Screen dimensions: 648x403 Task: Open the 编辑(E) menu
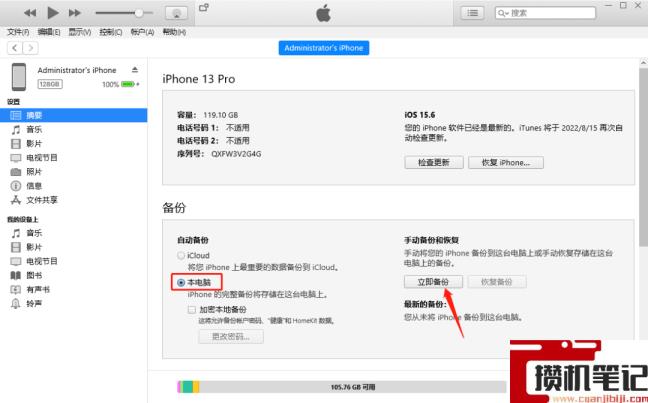[49, 32]
